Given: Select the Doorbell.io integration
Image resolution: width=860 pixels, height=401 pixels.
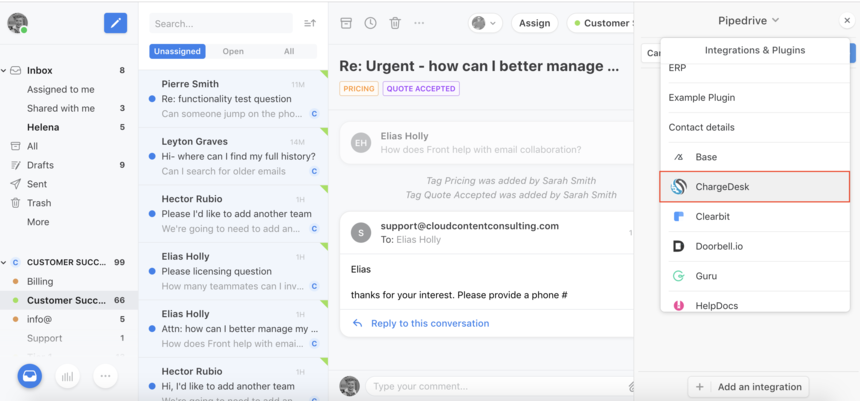Looking at the screenshot, I should (755, 246).
